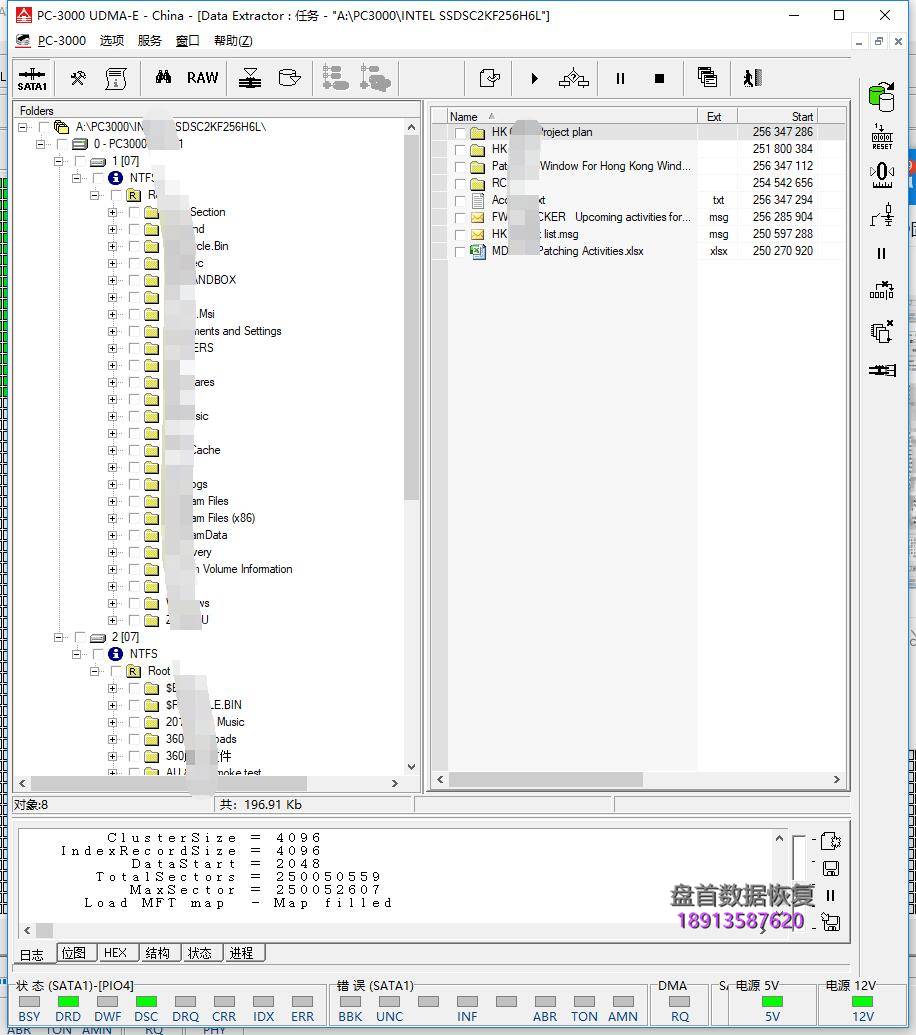This screenshot has width=916, height=1035.
Task: Click the SATA1 port toolbar icon
Action: tap(32, 78)
